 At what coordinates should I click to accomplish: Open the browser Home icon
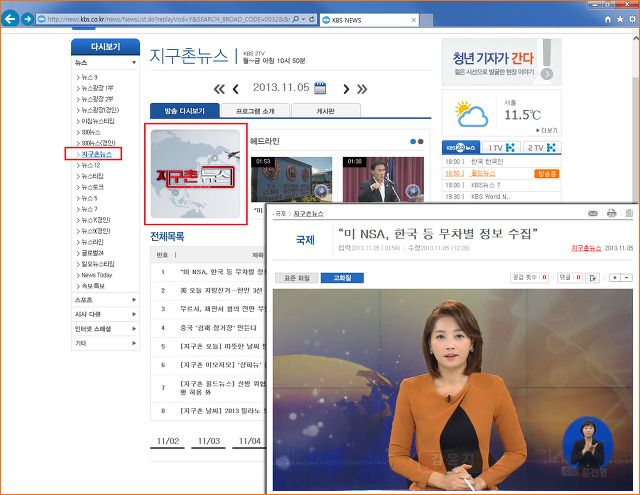coord(608,19)
